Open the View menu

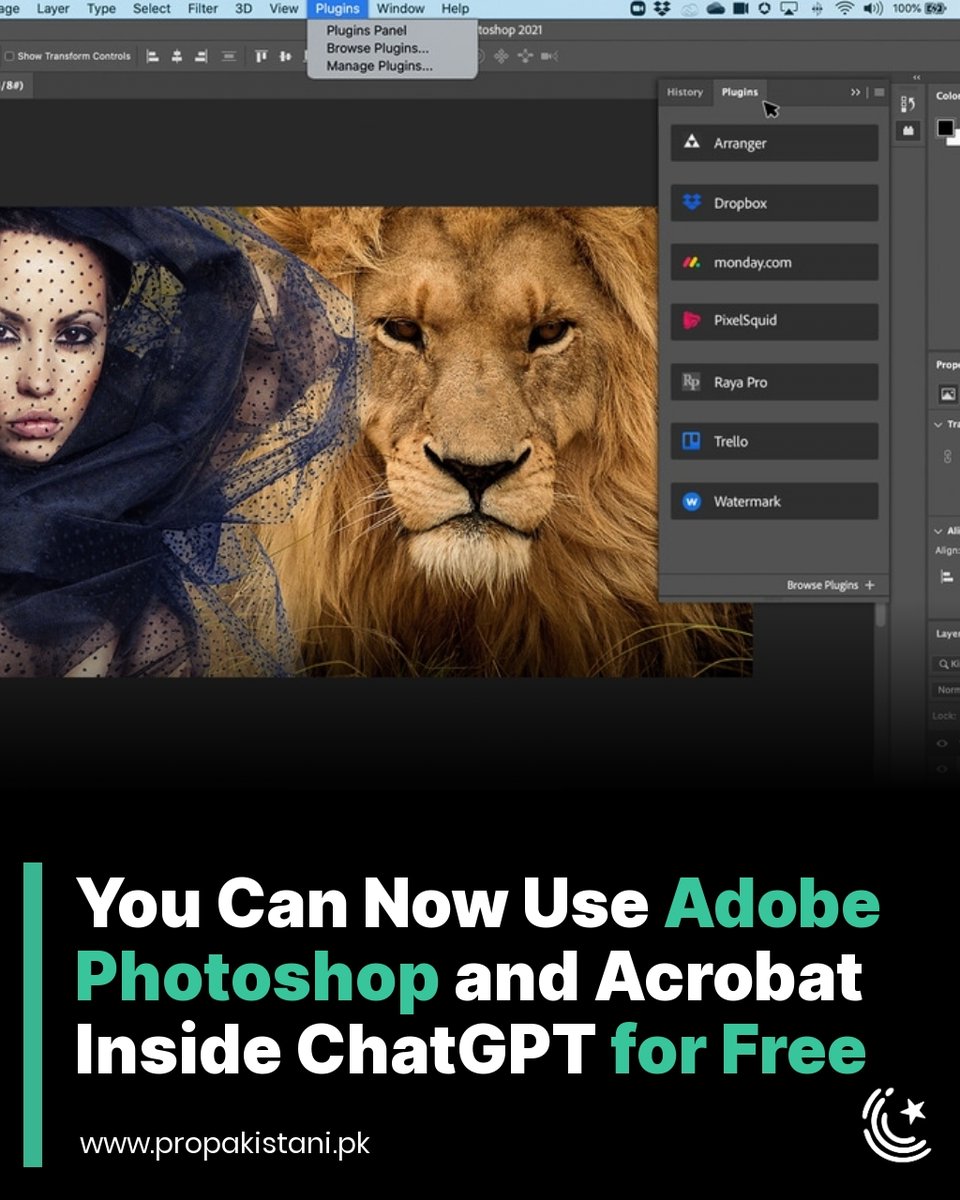click(284, 8)
